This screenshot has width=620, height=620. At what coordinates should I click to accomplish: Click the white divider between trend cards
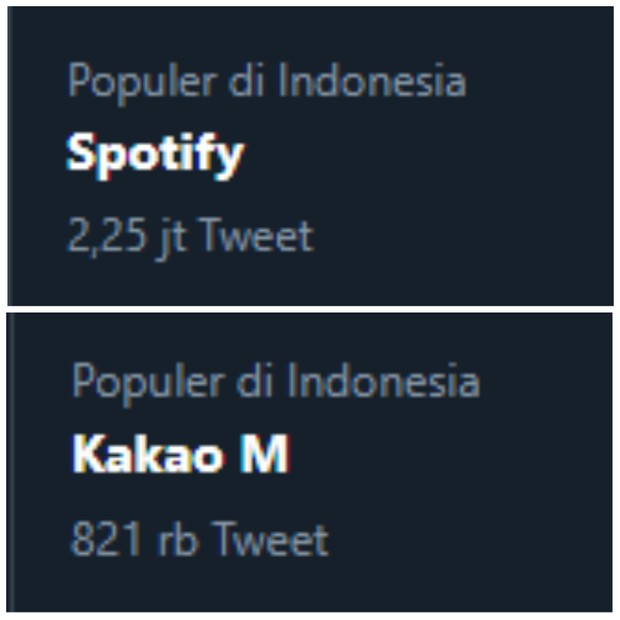[x=310, y=309]
